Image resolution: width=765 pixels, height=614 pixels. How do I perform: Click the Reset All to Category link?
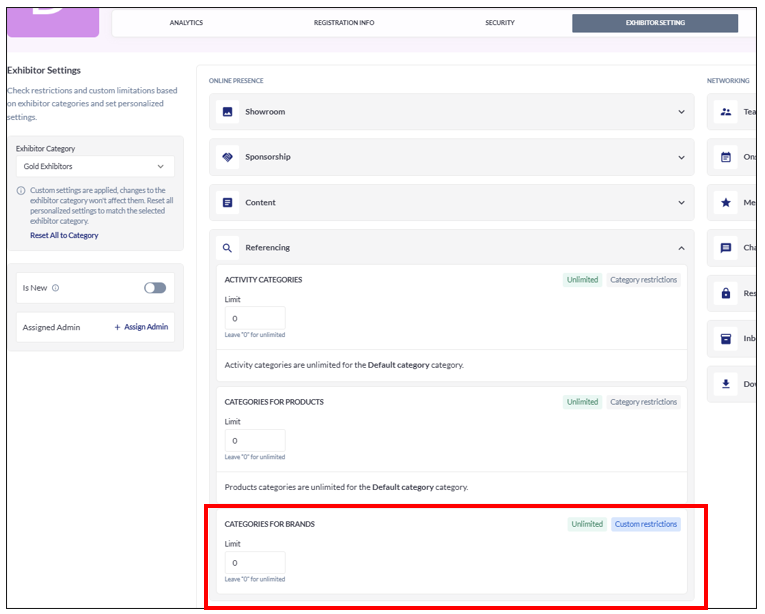coord(64,236)
